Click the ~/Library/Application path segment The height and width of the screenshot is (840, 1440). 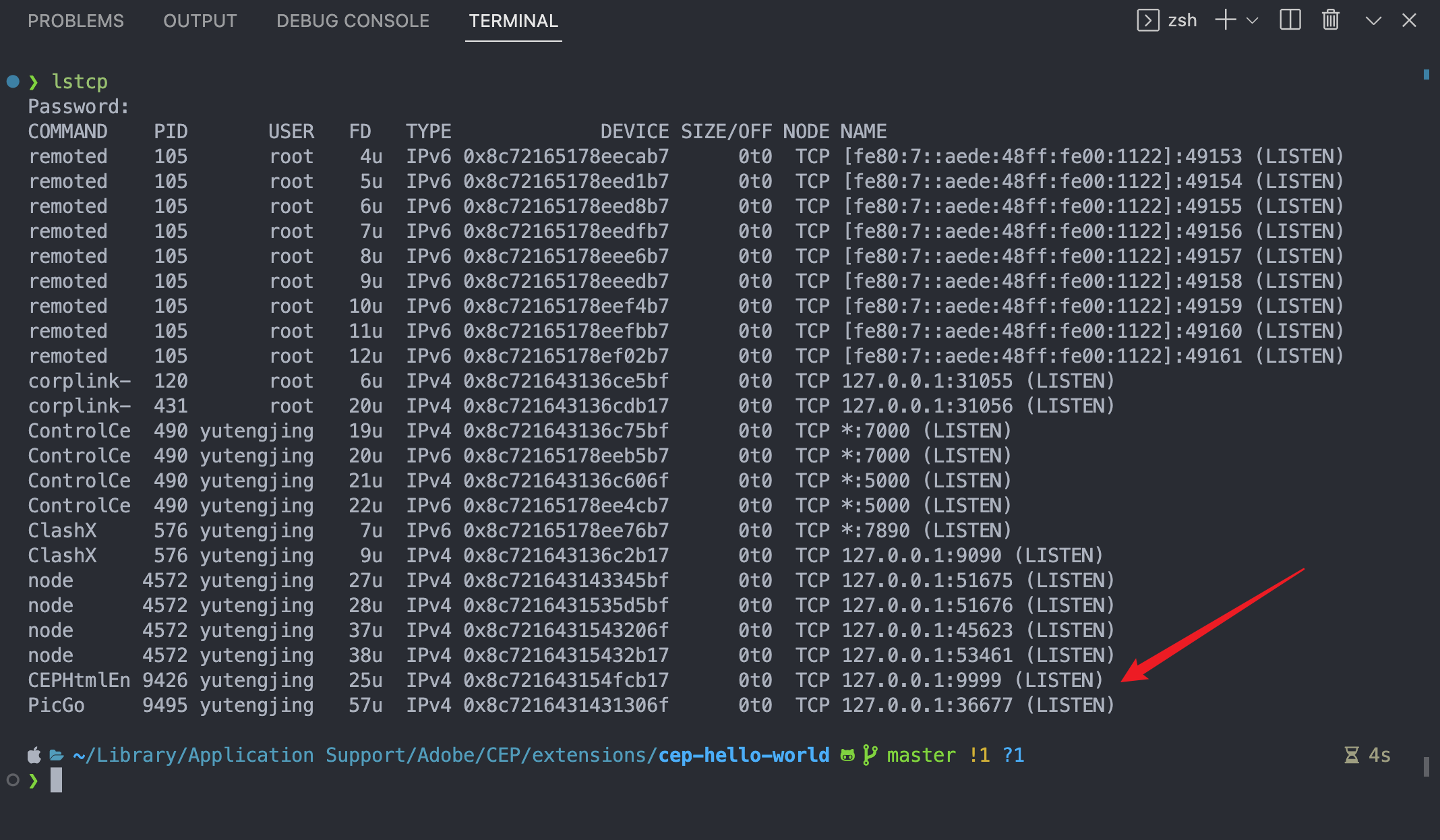tap(193, 755)
